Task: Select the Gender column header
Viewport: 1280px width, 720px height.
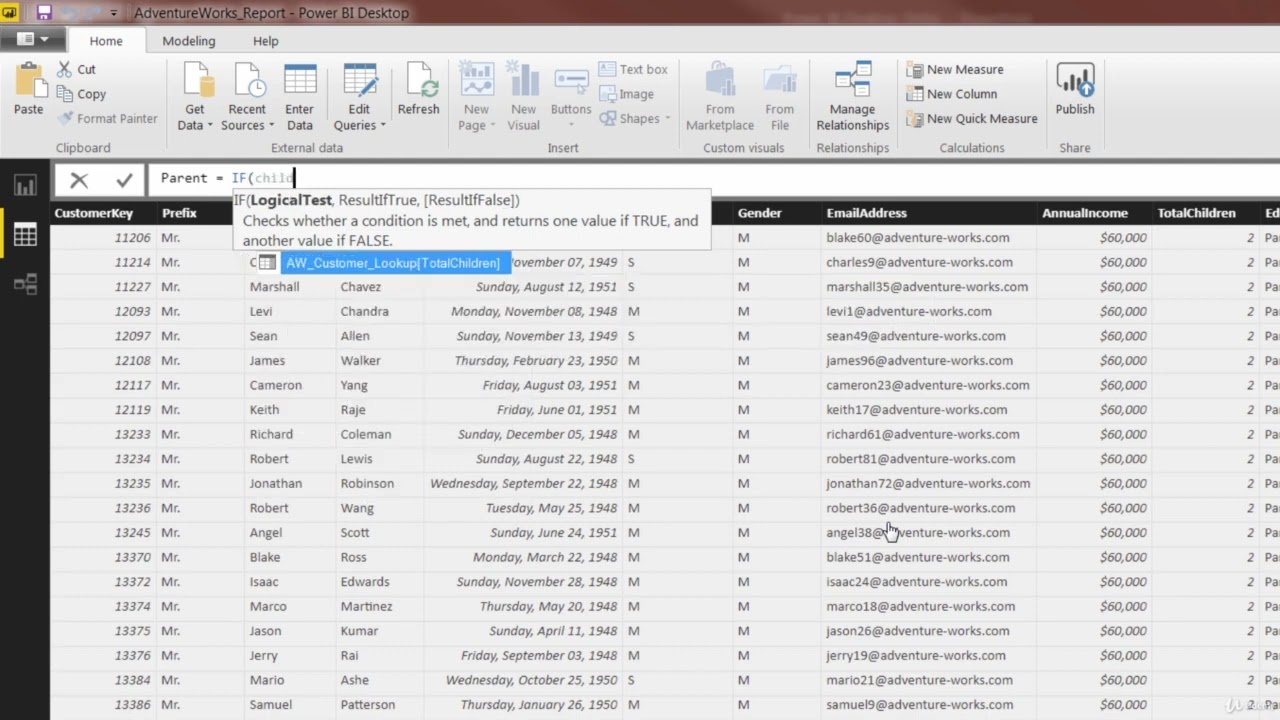Action: tap(775, 213)
